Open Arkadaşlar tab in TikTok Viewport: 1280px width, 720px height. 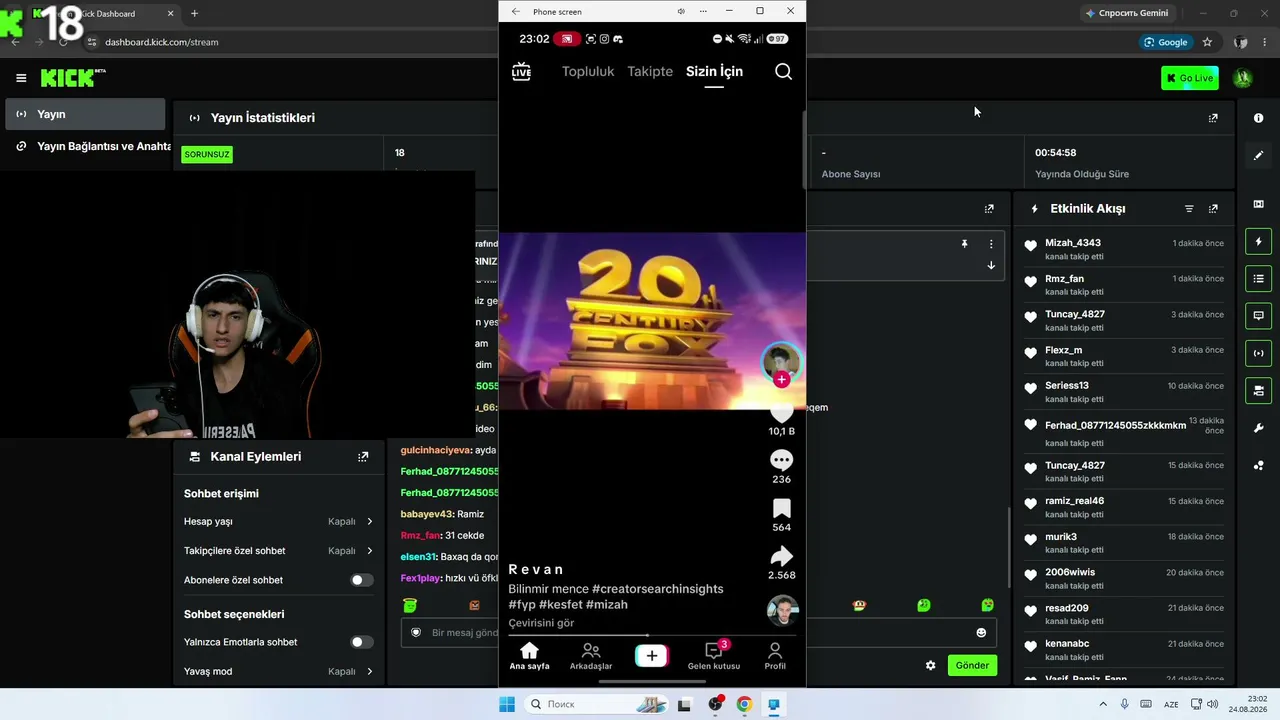(591, 657)
